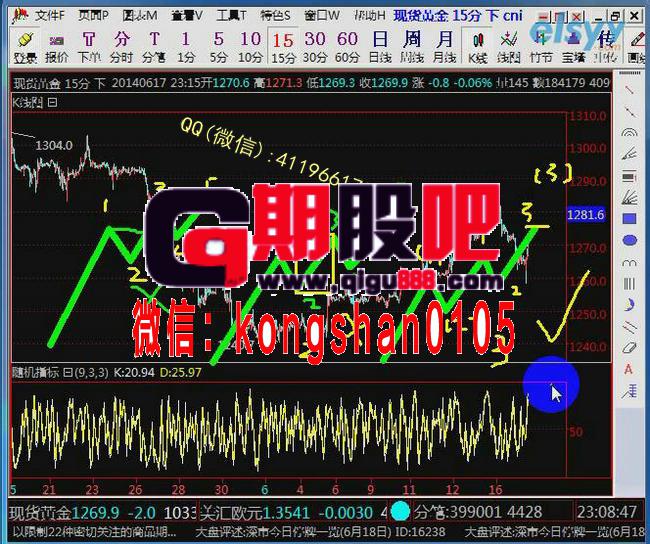Open the news ticker item ID:16238
The height and width of the screenshot is (544, 650).
pos(320,532)
